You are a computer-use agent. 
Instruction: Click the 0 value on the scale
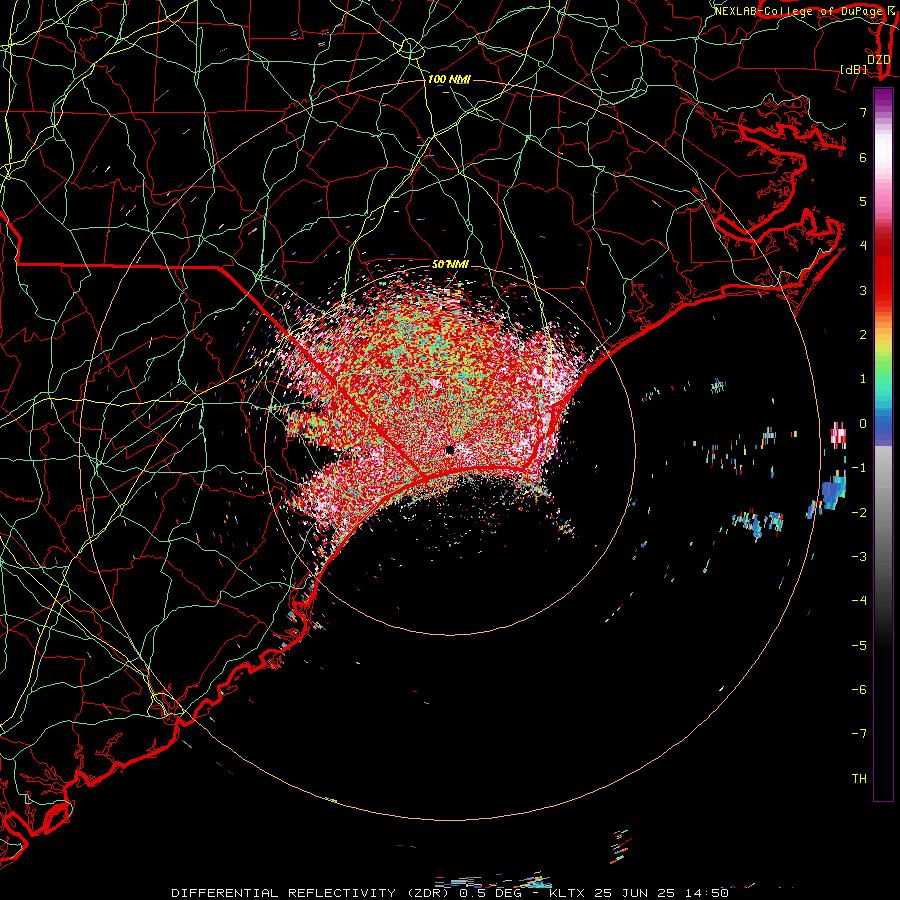point(863,424)
